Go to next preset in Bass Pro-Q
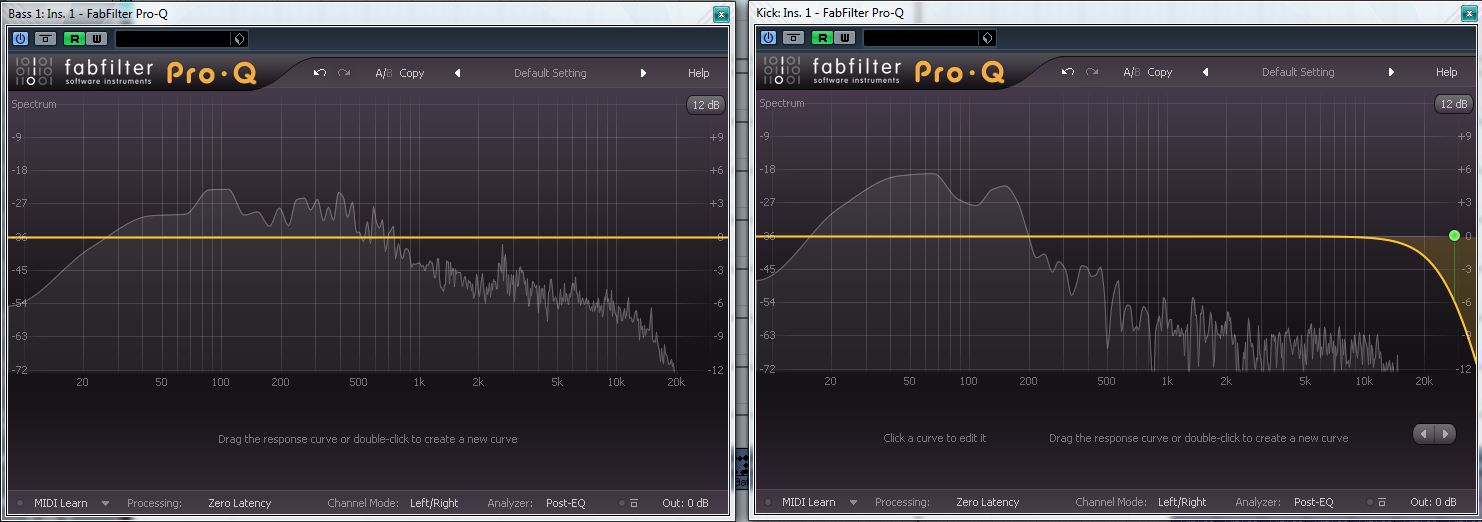 pyautogui.click(x=643, y=73)
